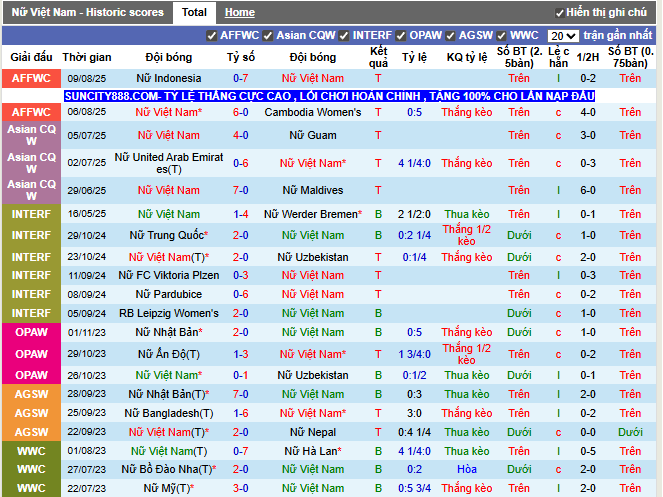Select the Nữ Indonesia team name

(168, 78)
